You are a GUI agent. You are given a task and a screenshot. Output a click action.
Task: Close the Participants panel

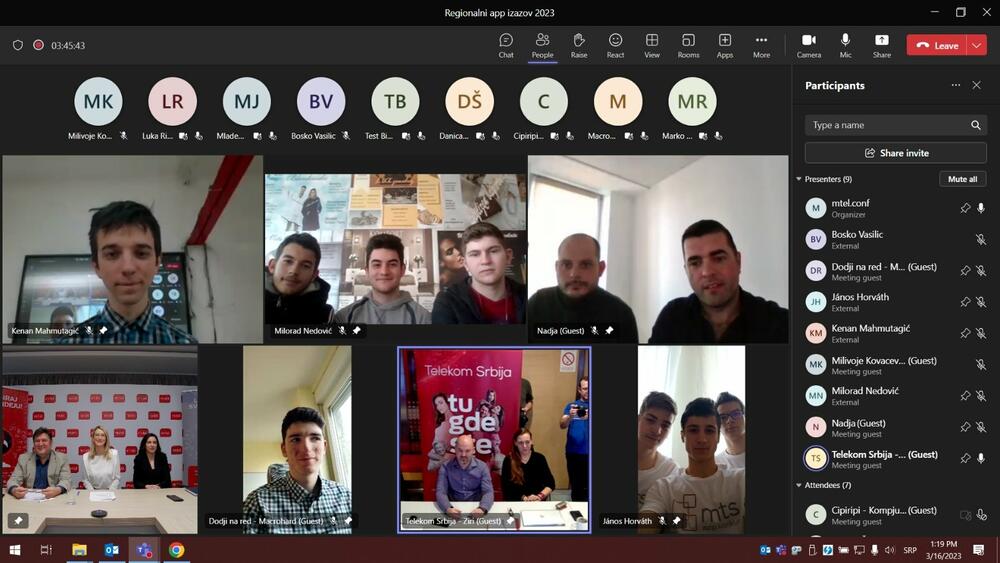click(977, 86)
